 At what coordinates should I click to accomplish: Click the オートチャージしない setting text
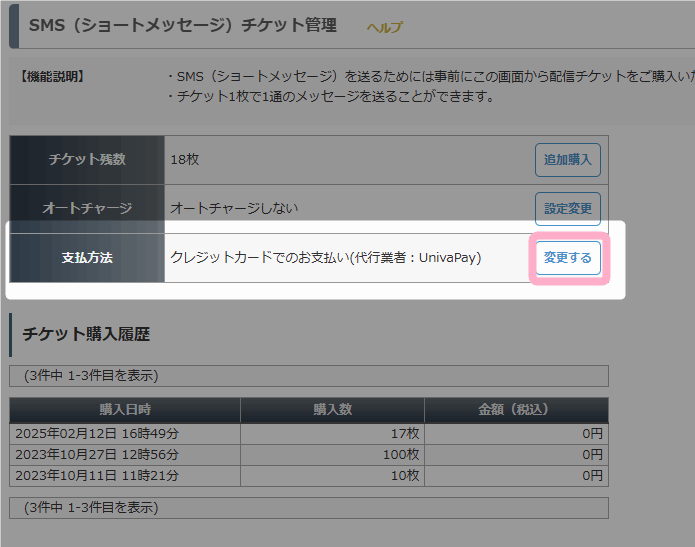point(234,208)
